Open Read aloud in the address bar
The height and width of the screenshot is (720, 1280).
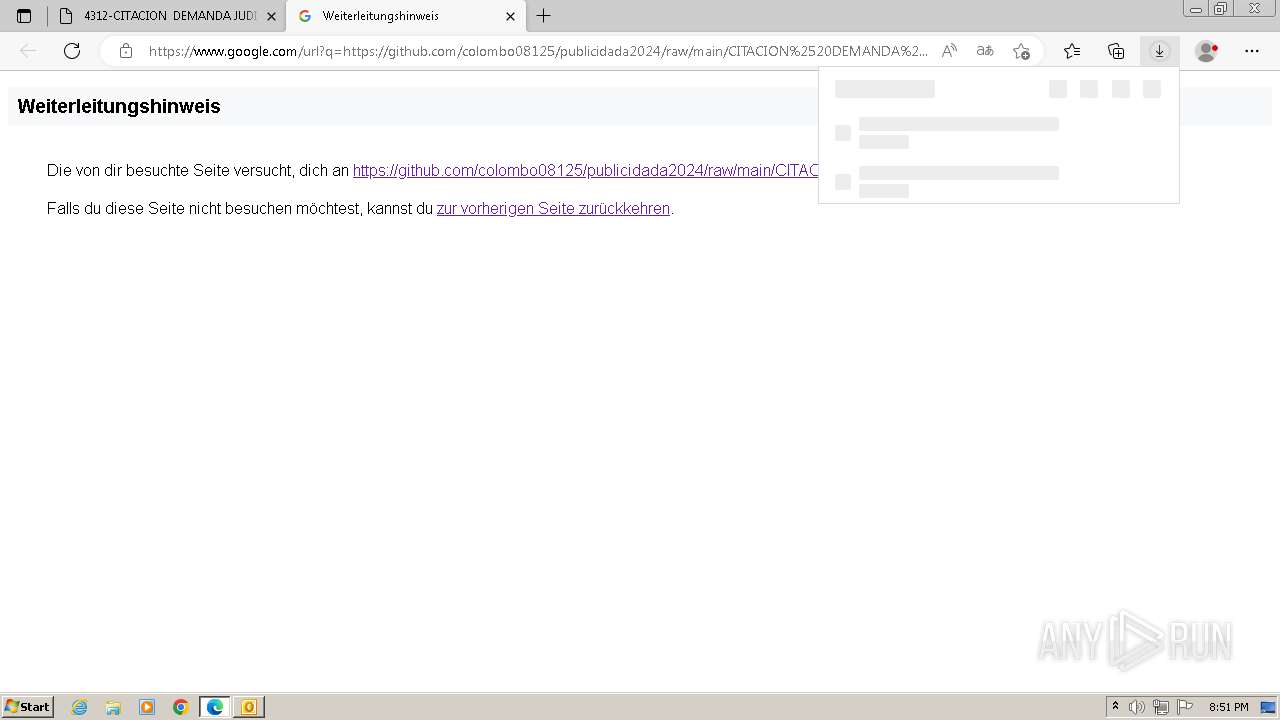tap(950, 51)
